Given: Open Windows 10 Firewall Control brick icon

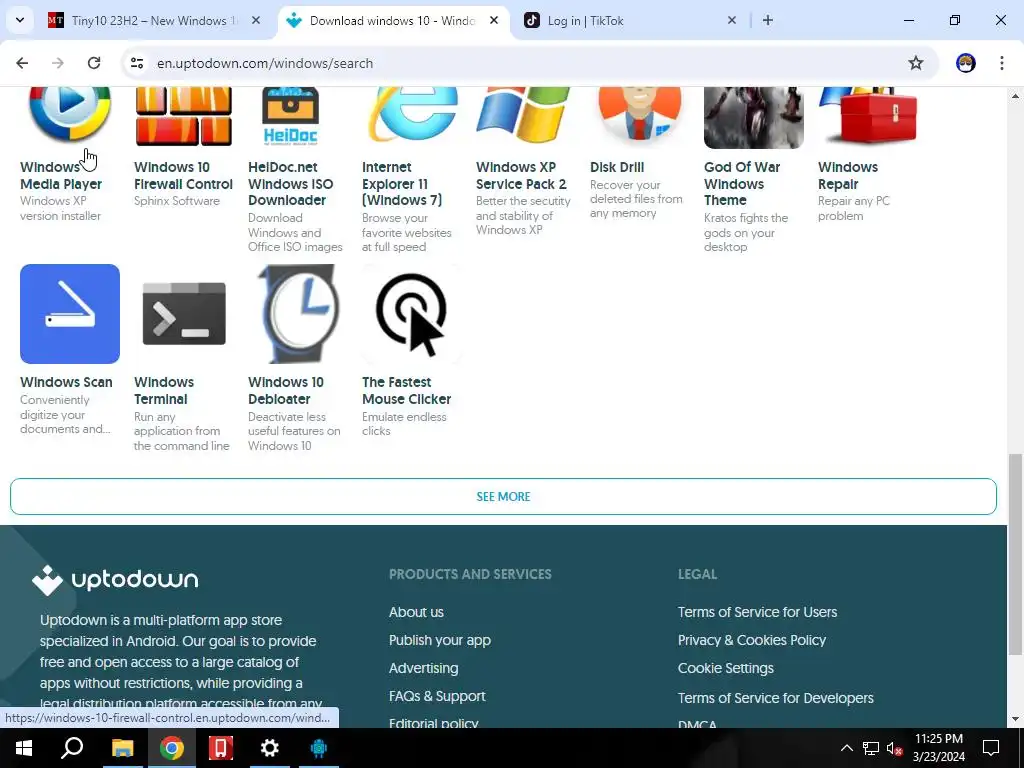Looking at the screenshot, I should tap(184, 116).
